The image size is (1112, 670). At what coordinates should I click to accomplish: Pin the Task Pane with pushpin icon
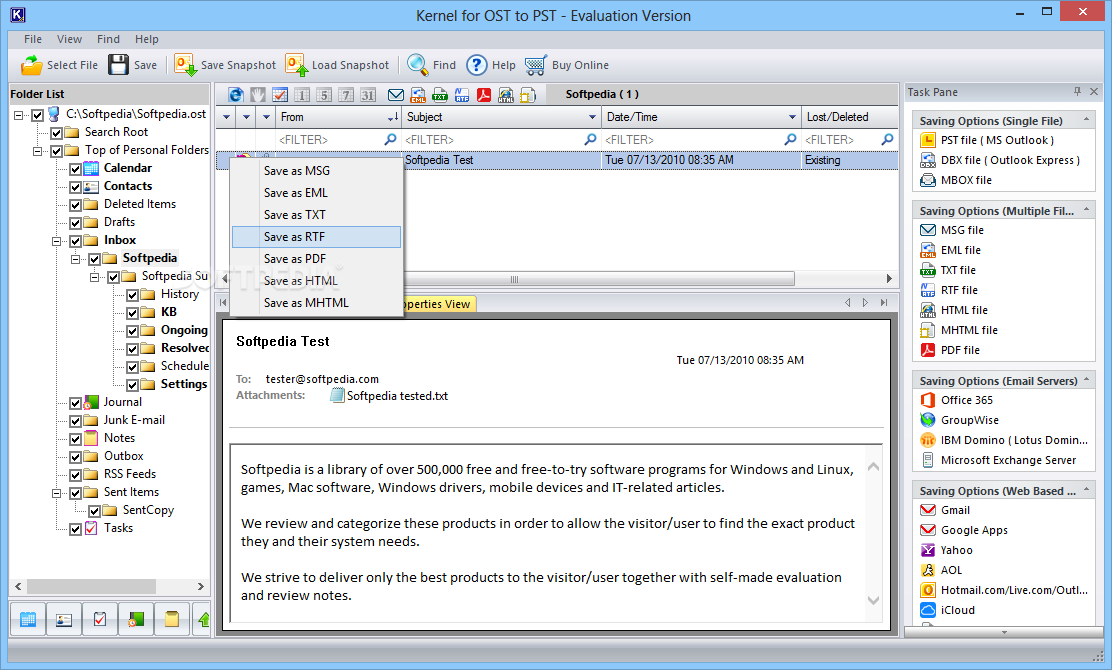coord(1077,91)
